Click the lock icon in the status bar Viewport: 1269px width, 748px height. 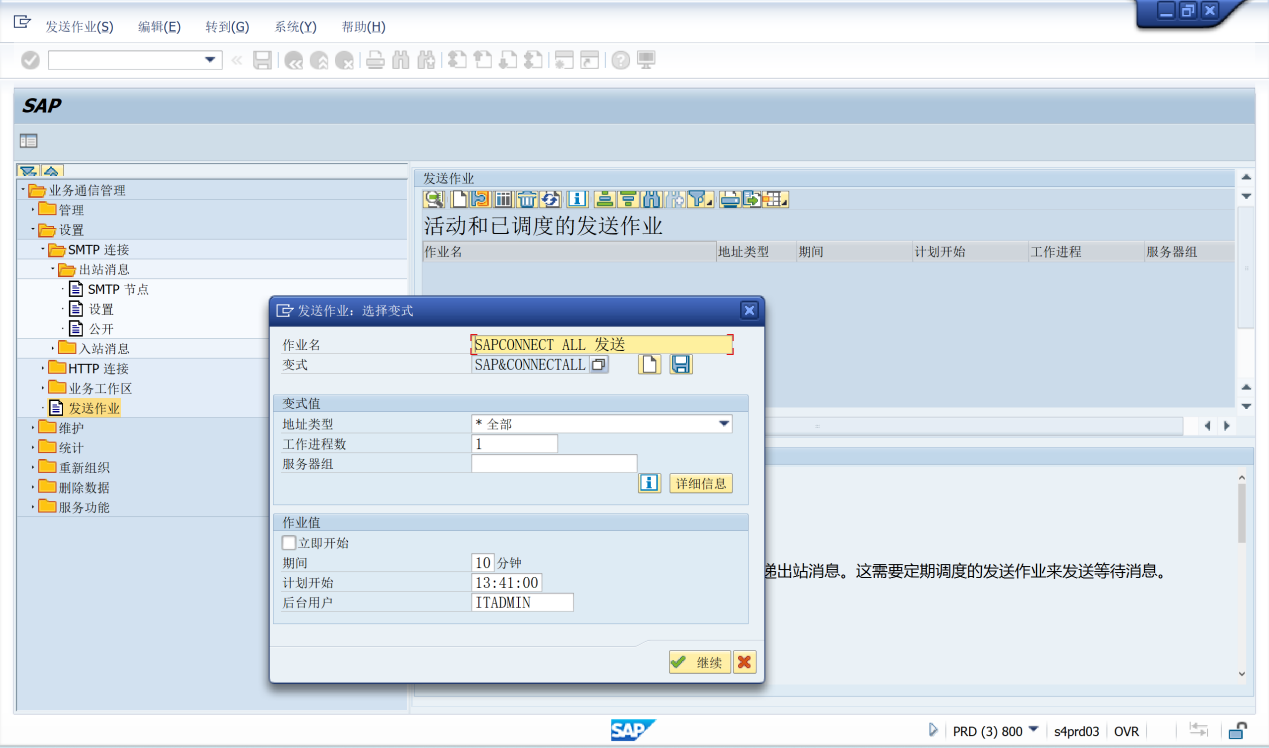pyautogui.click(x=1237, y=731)
